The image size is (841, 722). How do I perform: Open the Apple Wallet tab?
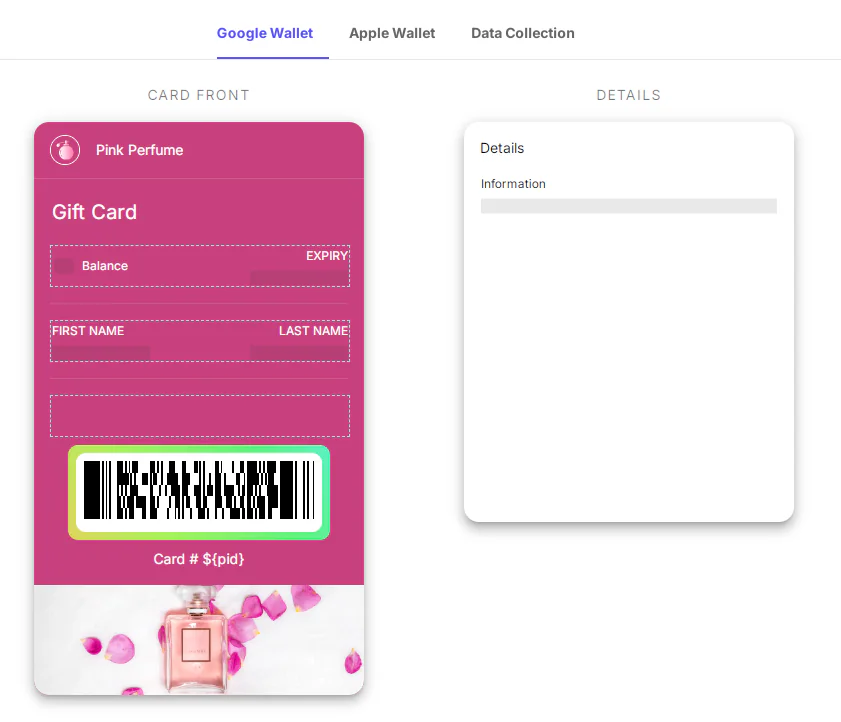pyautogui.click(x=392, y=33)
